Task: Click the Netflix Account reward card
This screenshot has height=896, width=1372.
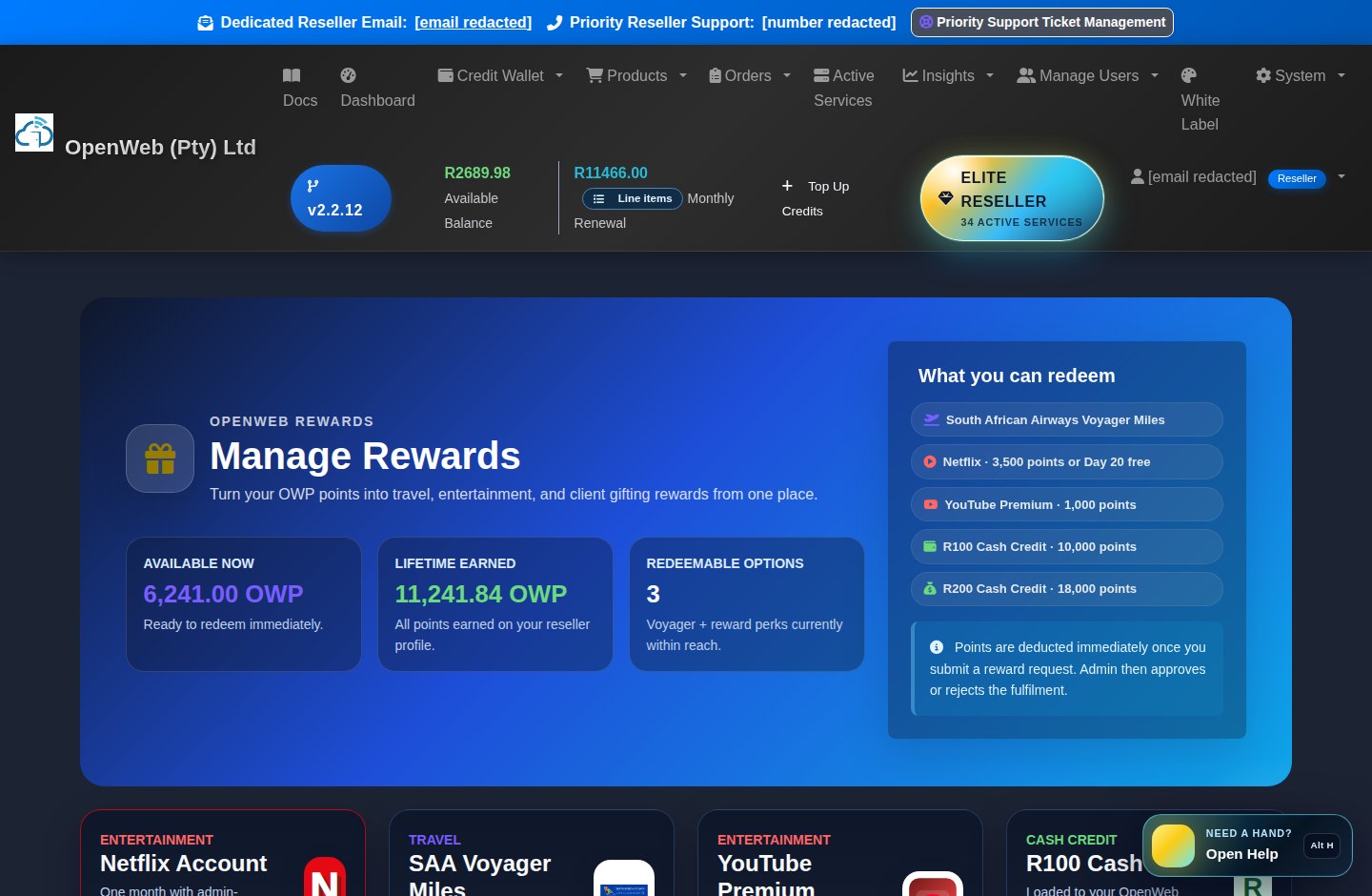Action: (x=223, y=853)
